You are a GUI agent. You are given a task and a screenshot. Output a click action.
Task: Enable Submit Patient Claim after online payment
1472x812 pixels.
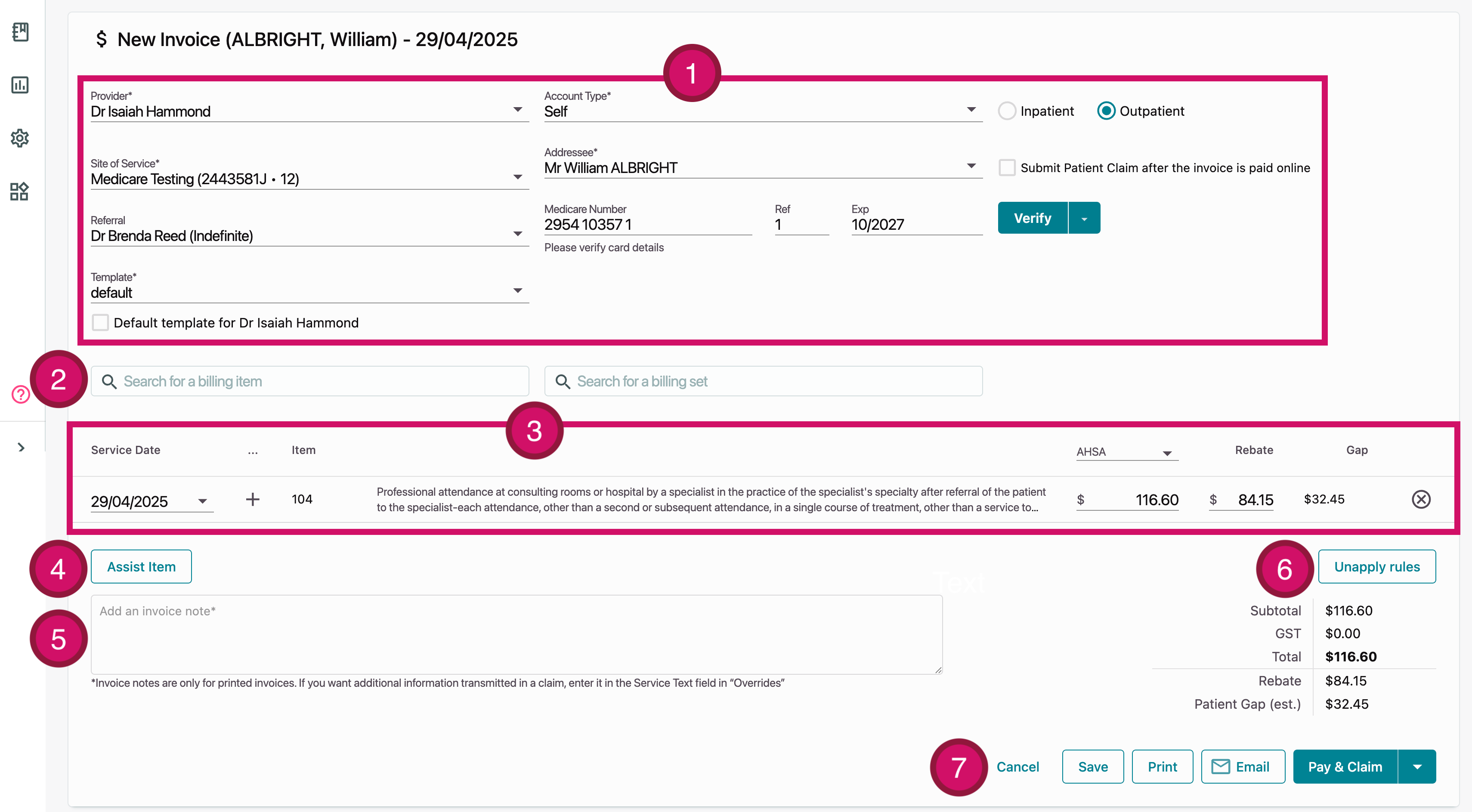(1007, 167)
